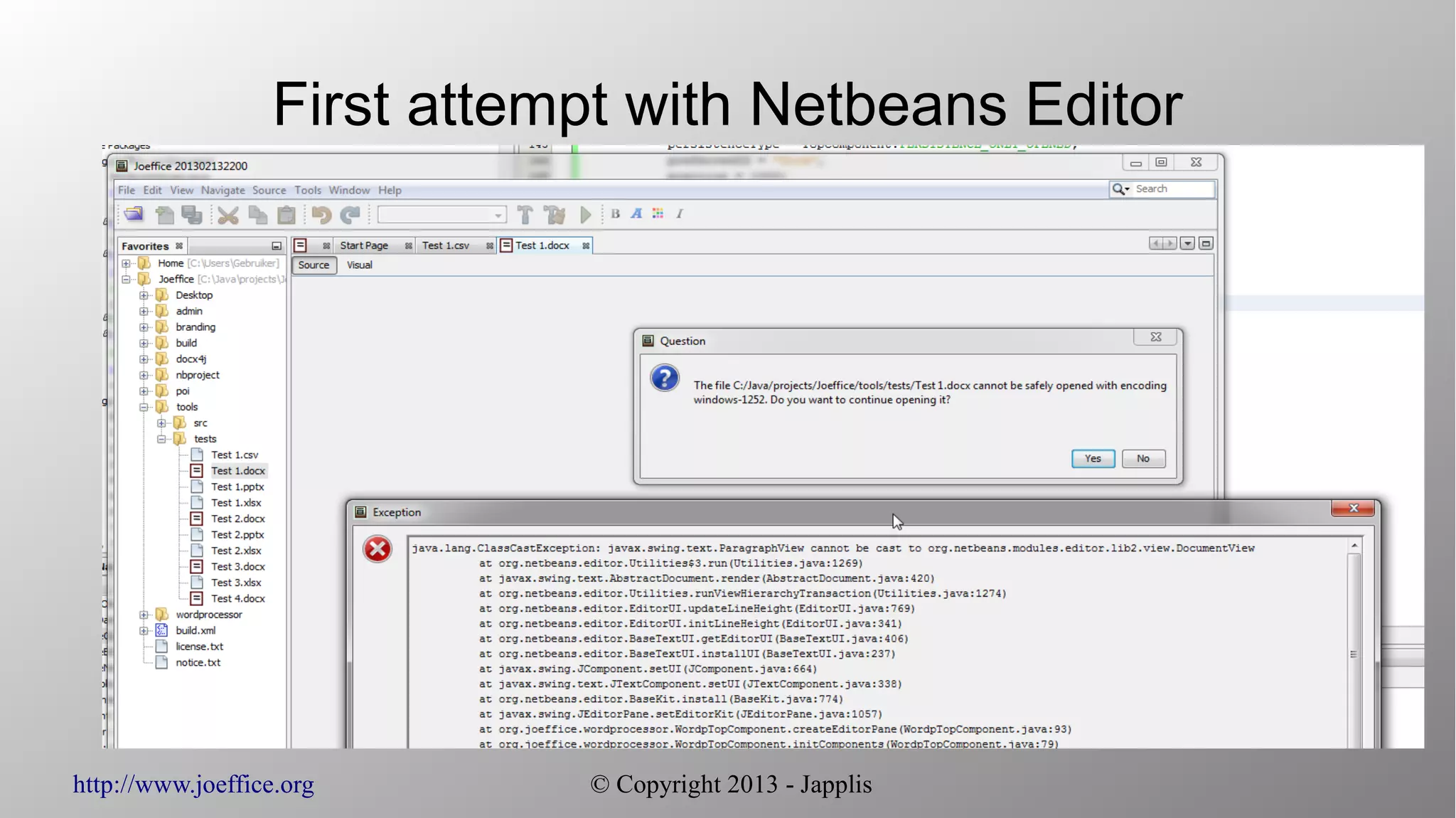
Task: Click the blue question mark icon in dialog
Action: [665, 378]
